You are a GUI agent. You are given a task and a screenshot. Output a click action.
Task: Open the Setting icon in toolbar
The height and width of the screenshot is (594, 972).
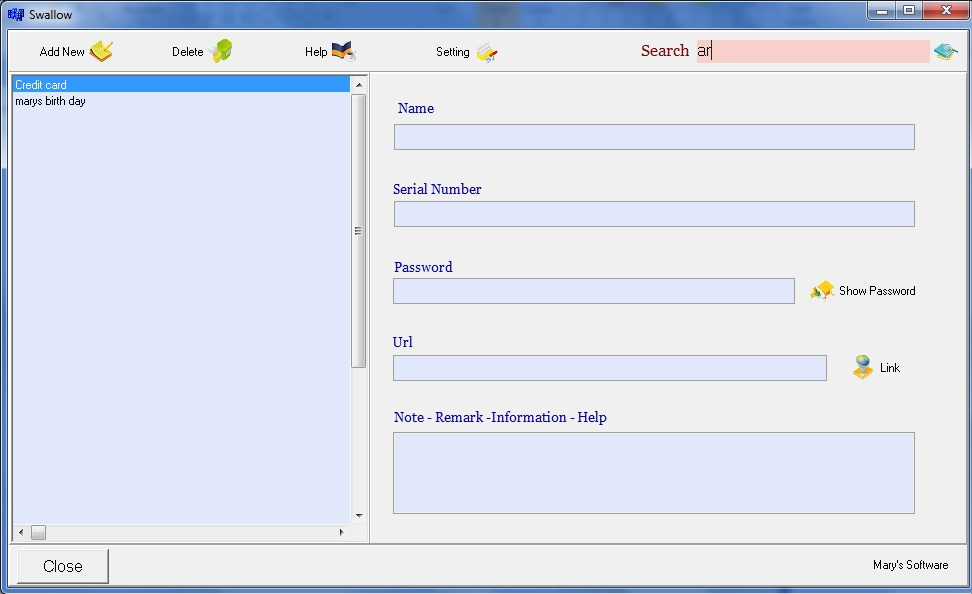pyautogui.click(x=487, y=53)
